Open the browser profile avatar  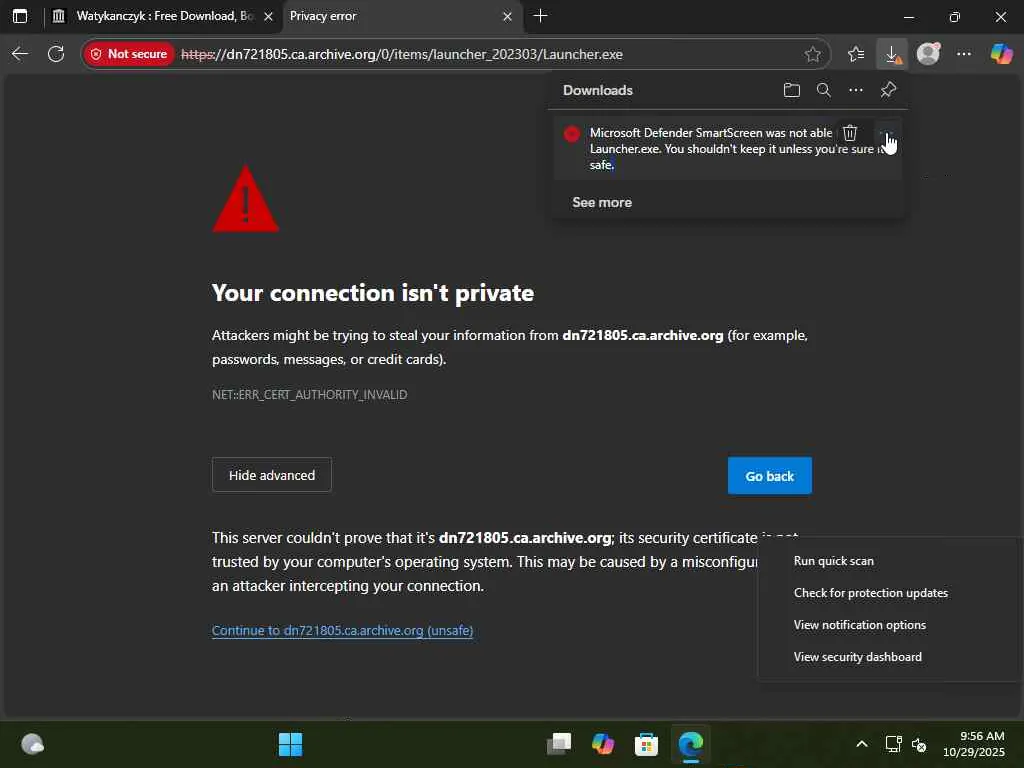[928, 54]
